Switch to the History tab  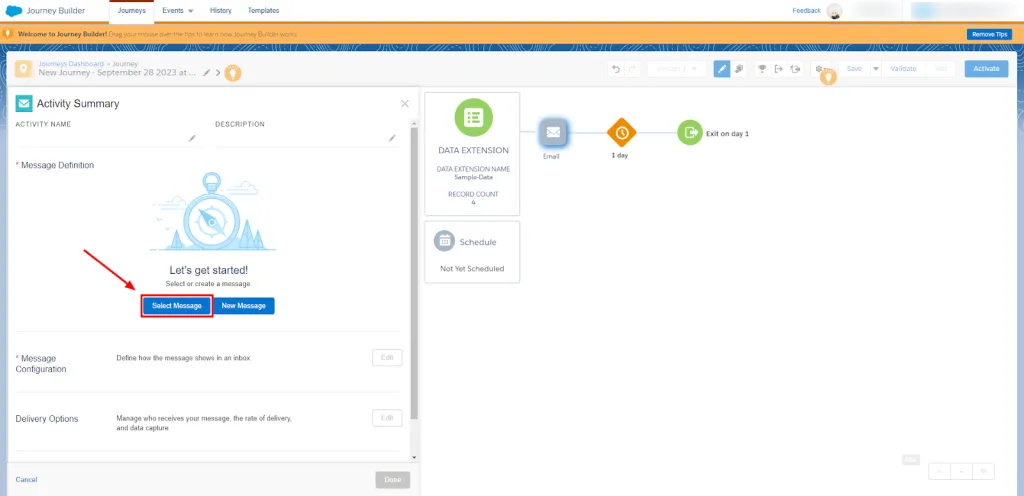(221, 11)
